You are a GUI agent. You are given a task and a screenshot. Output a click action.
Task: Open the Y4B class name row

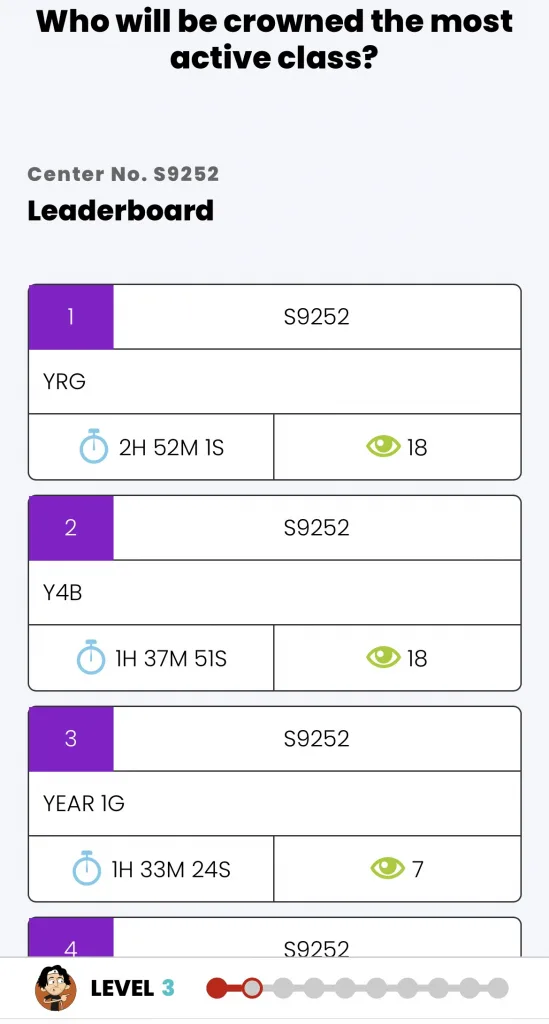[x=275, y=592]
